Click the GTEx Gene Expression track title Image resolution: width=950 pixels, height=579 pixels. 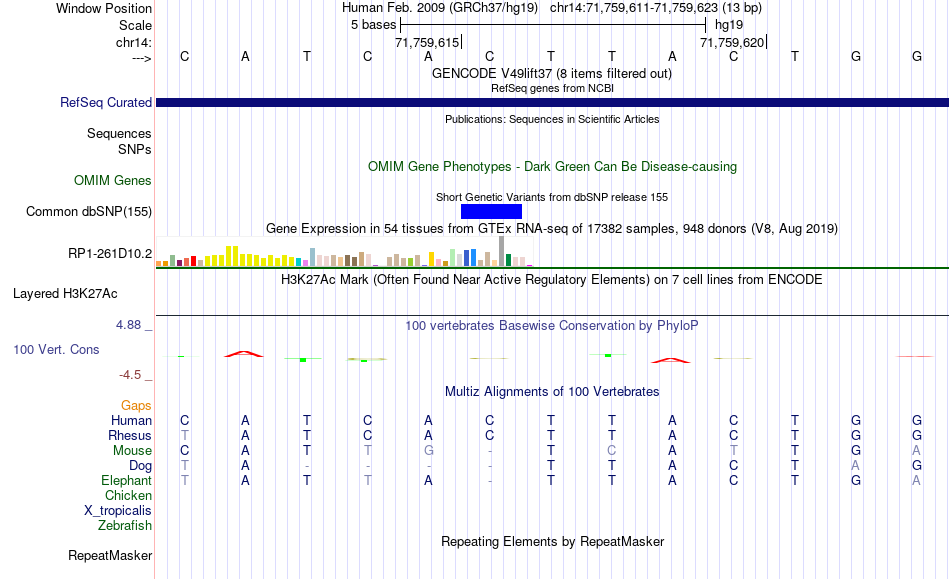click(552, 229)
